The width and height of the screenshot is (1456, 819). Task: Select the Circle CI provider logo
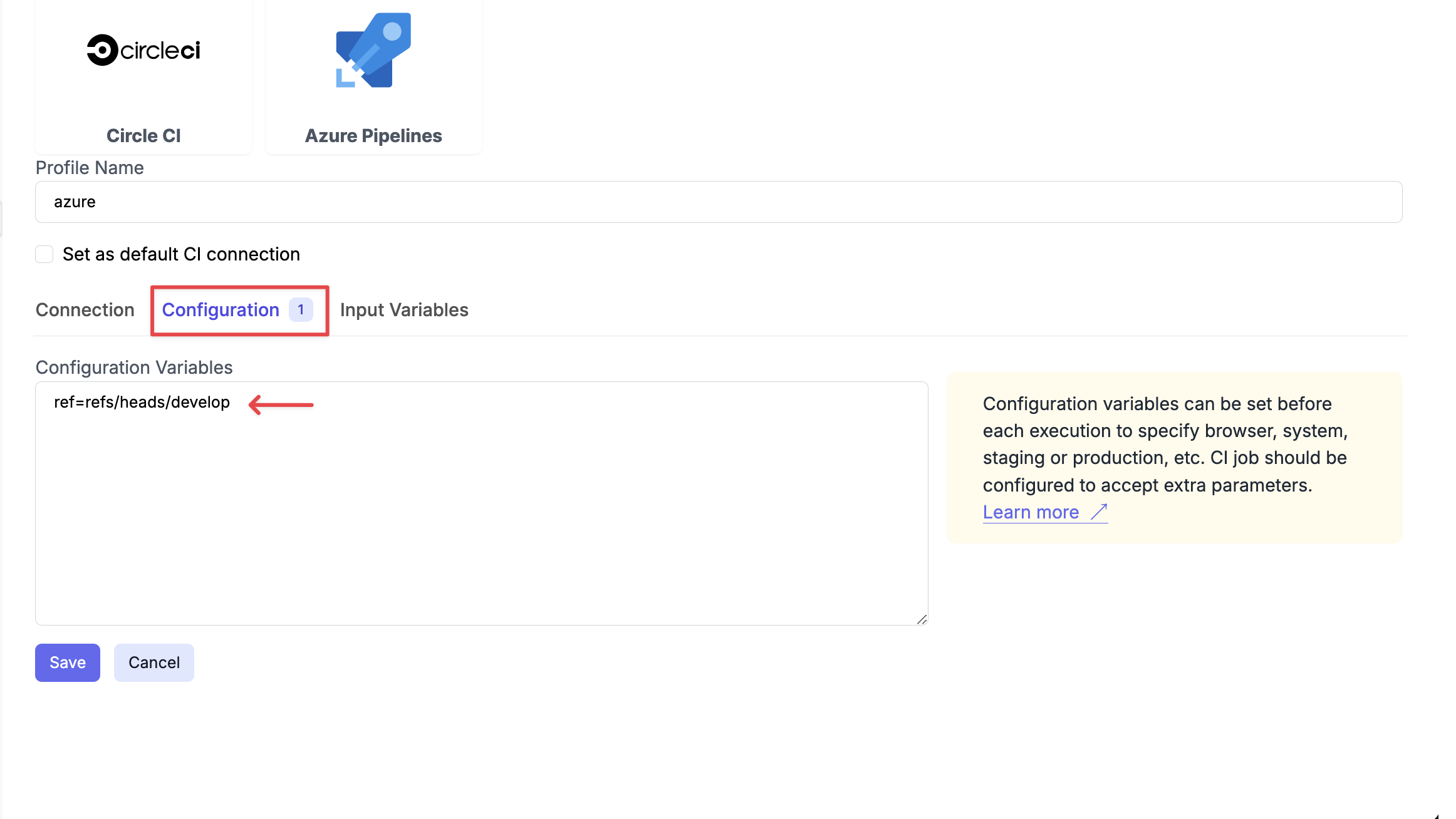[x=143, y=50]
